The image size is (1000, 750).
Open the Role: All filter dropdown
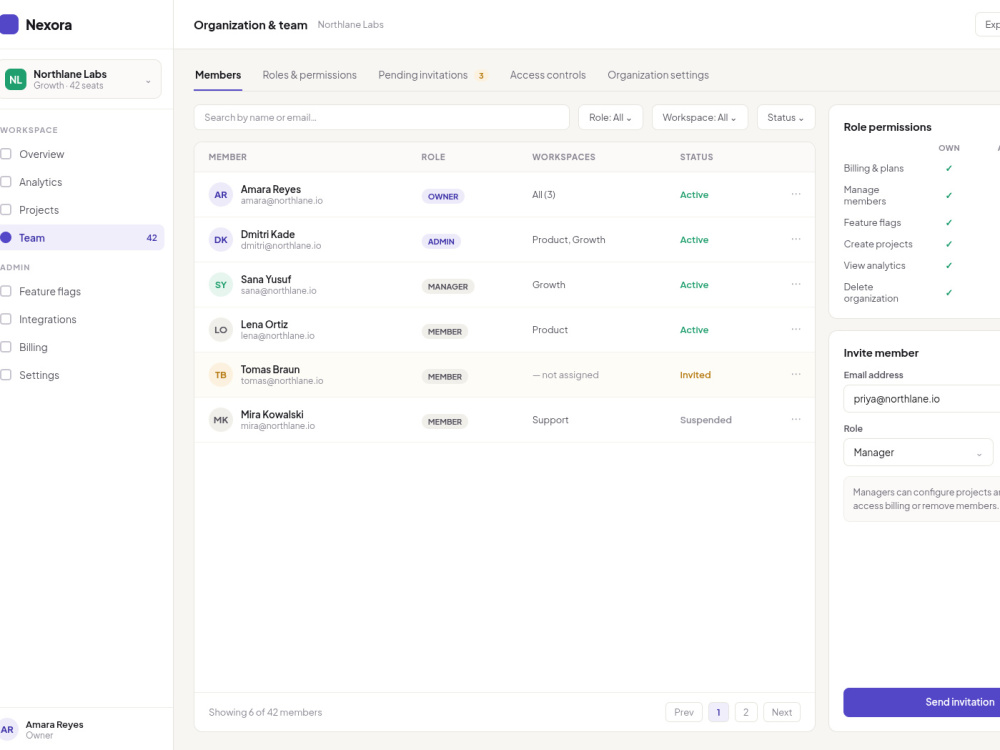pyautogui.click(x=610, y=118)
